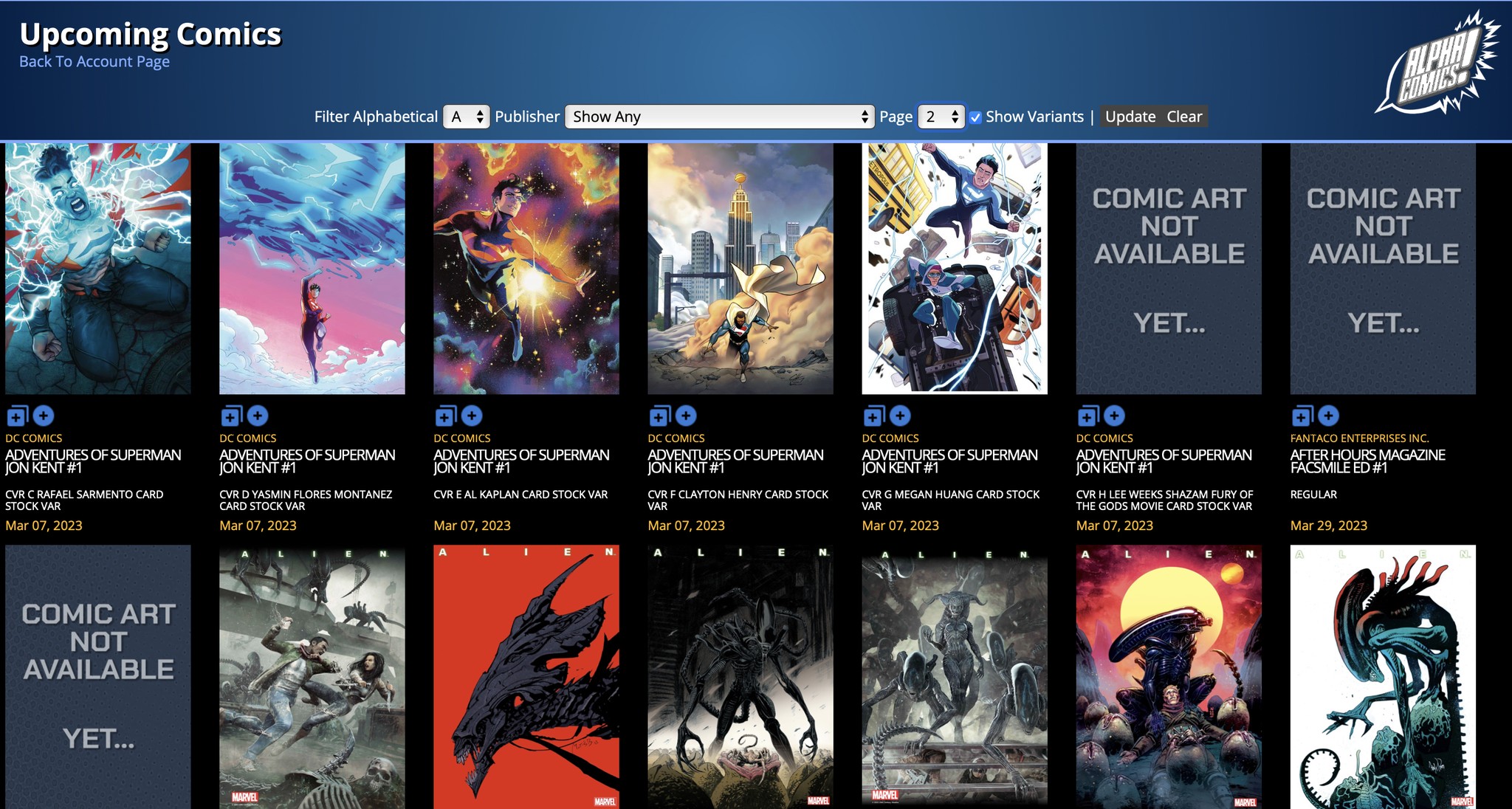The height and width of the screenshot is (809, 1512).
Task: Click stacked add-series icon for After Hours Magazine
Action: (x=1302, y=416)
